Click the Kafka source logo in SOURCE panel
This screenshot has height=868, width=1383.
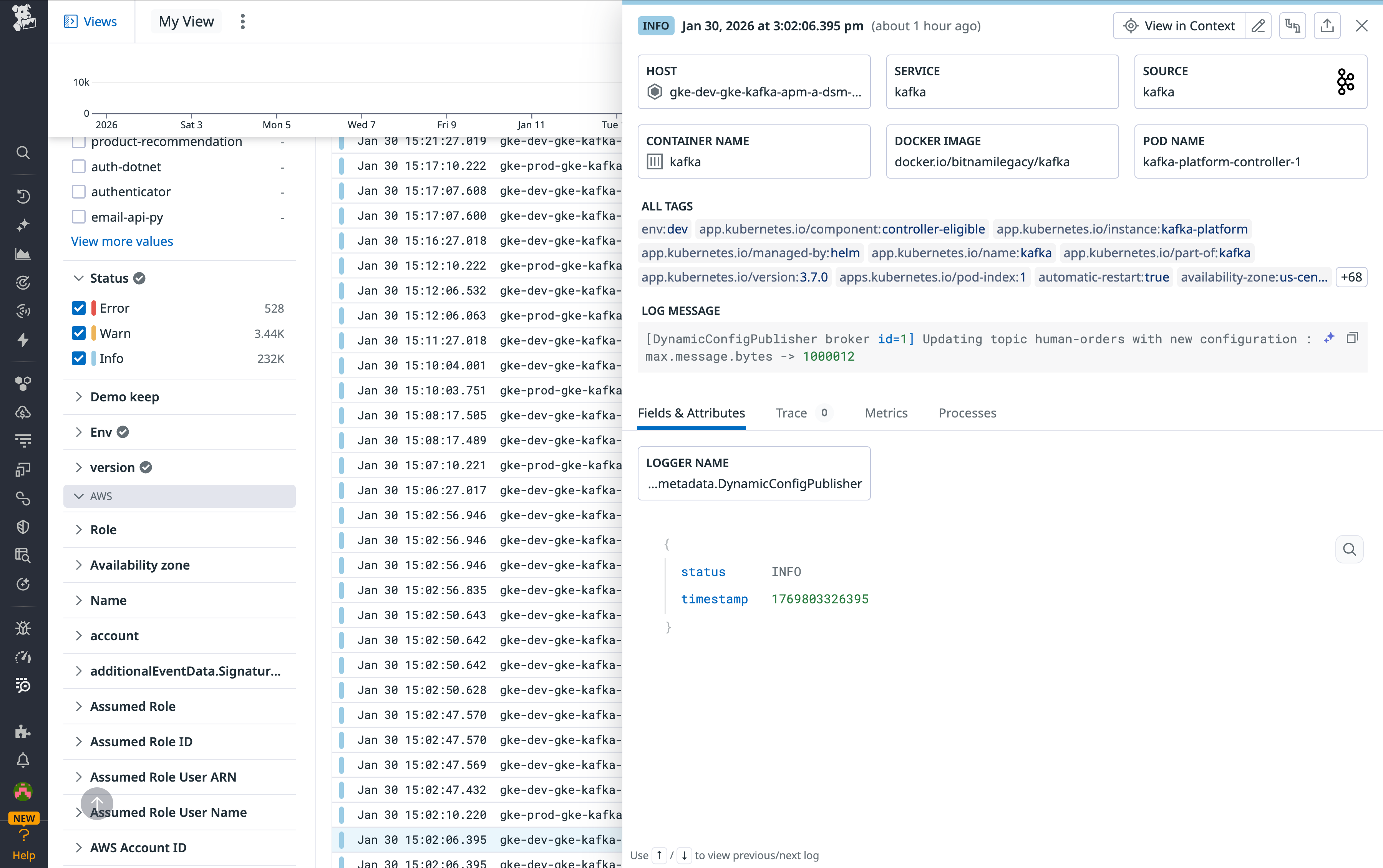(1346, 81)
